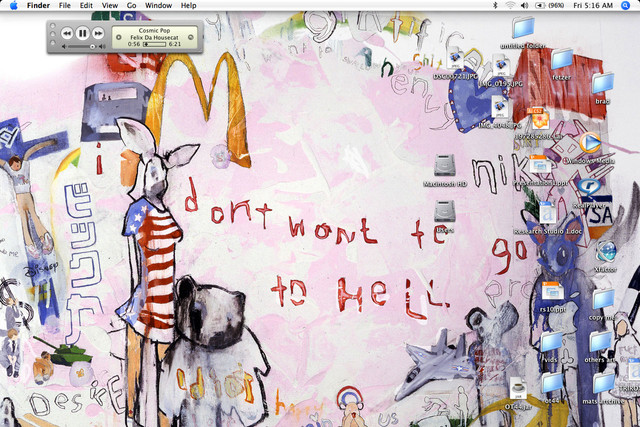Click round button left of Felix Da Housecat
The image size is (640, 427).
[118, 37]
